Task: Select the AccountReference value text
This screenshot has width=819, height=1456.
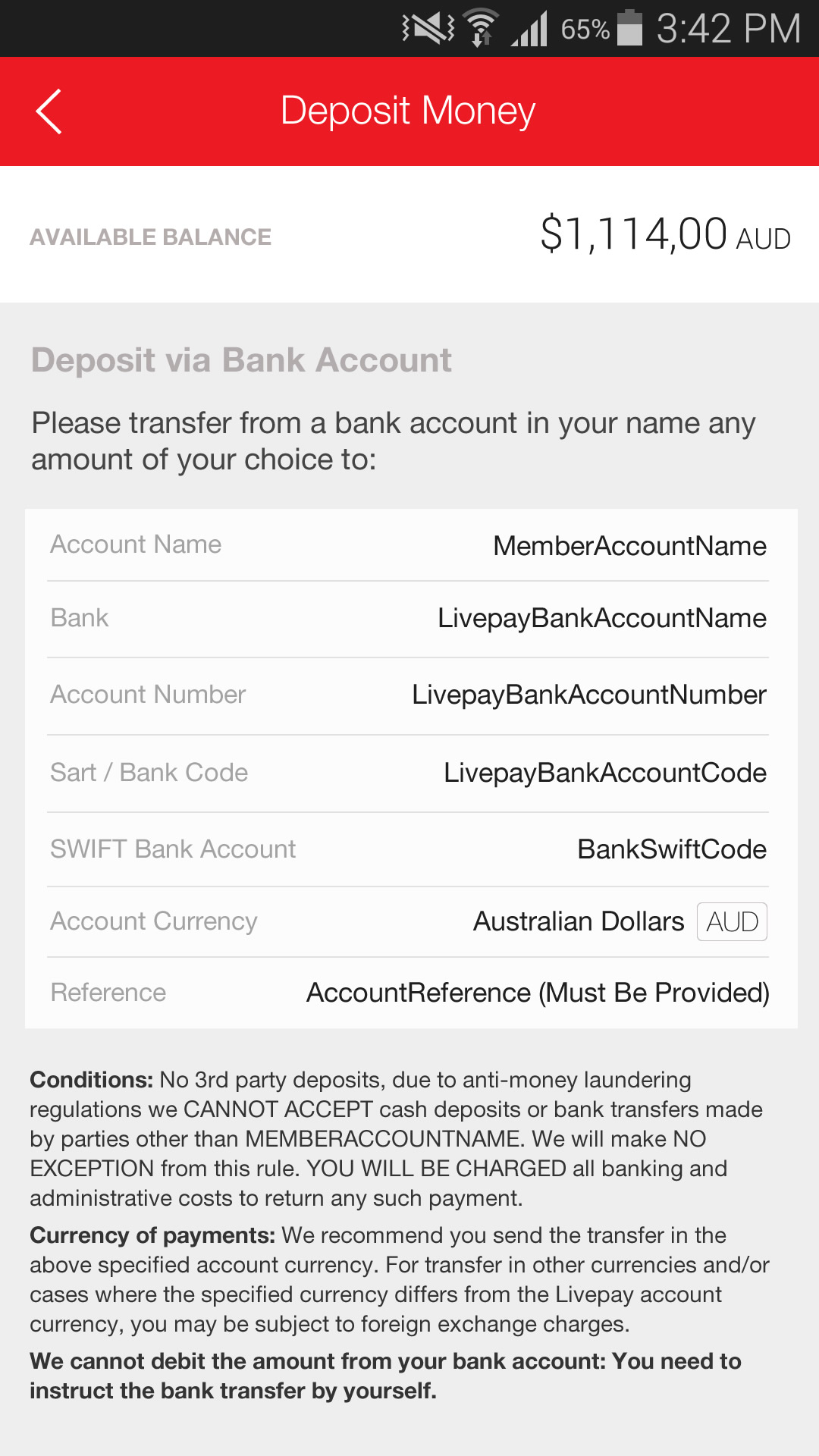Action: point(538,993)
